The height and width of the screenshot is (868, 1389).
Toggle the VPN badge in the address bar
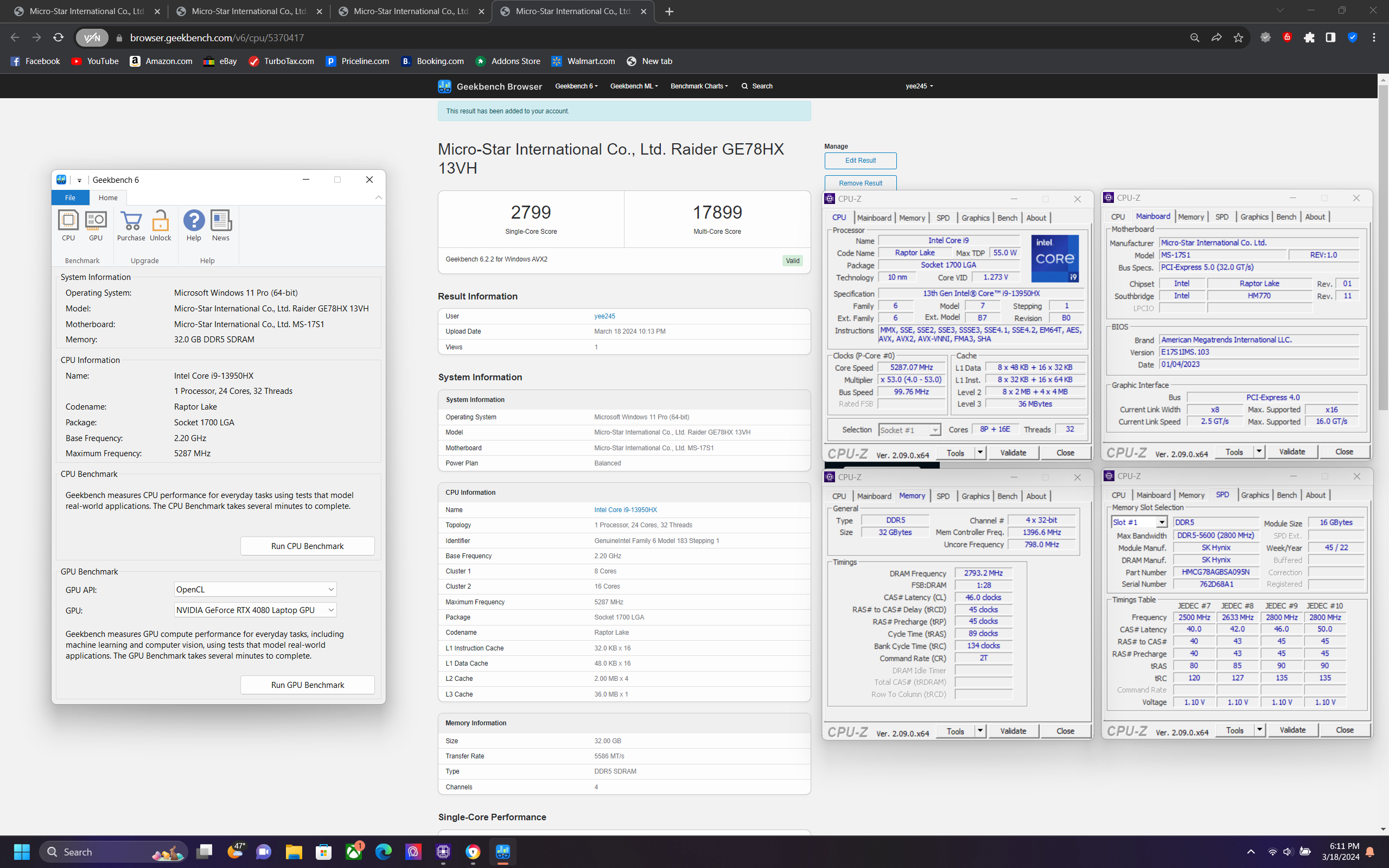pyautogui.click(x=92, y=38)
